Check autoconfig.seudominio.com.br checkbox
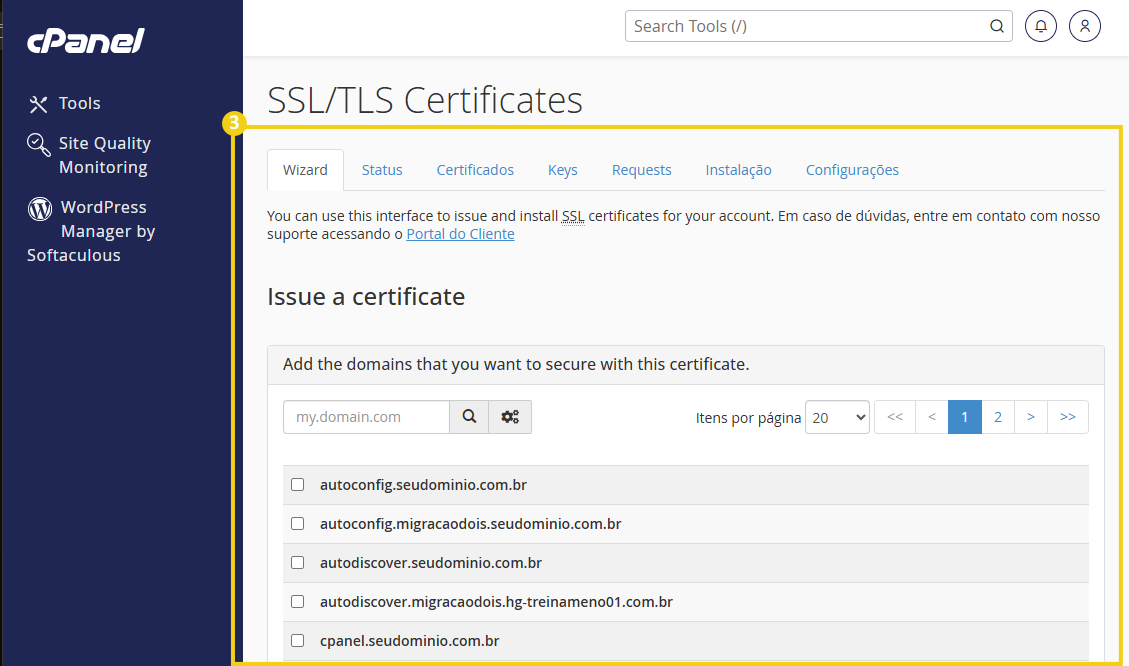This screenshot has width=1129, height=666. click(x=297, y=485)
